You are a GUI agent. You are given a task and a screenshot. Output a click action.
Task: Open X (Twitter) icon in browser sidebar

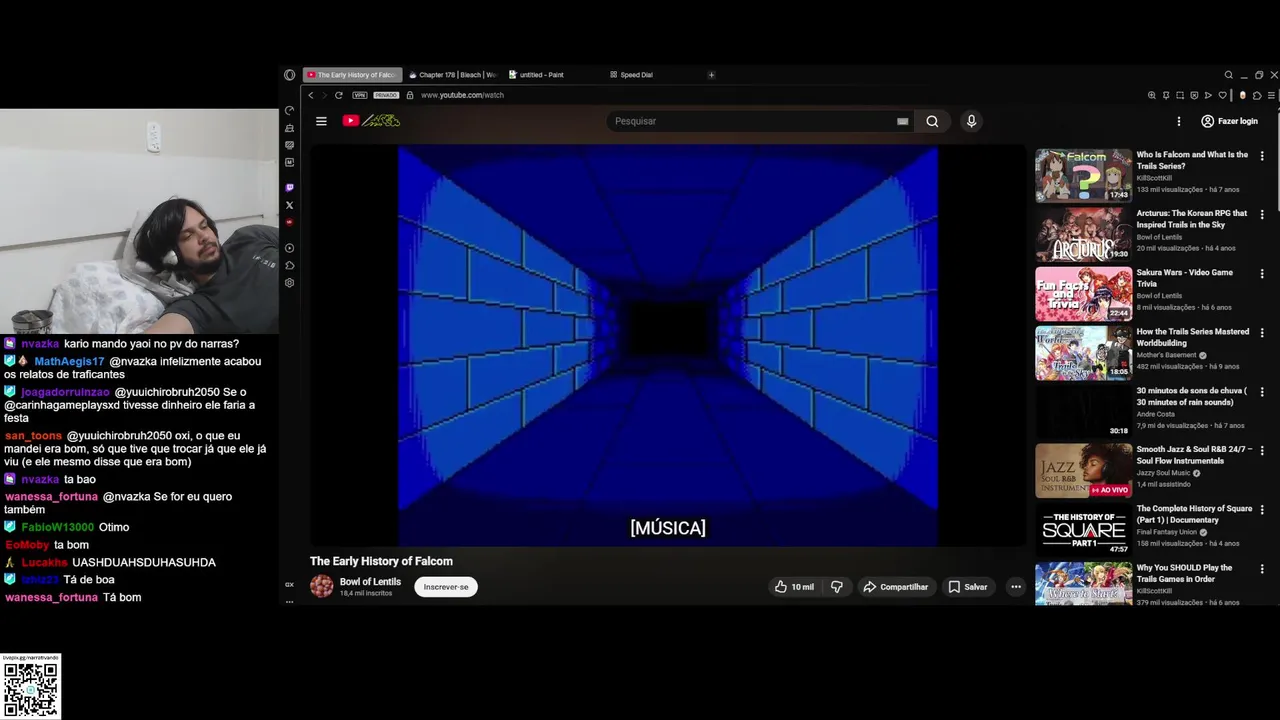click(x=290, y=205)
